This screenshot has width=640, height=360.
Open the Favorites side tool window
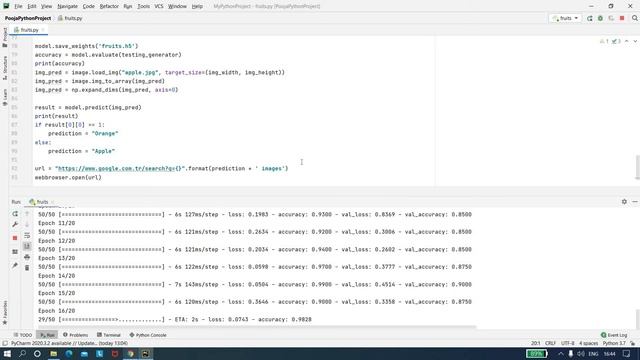tap(5, 312)
